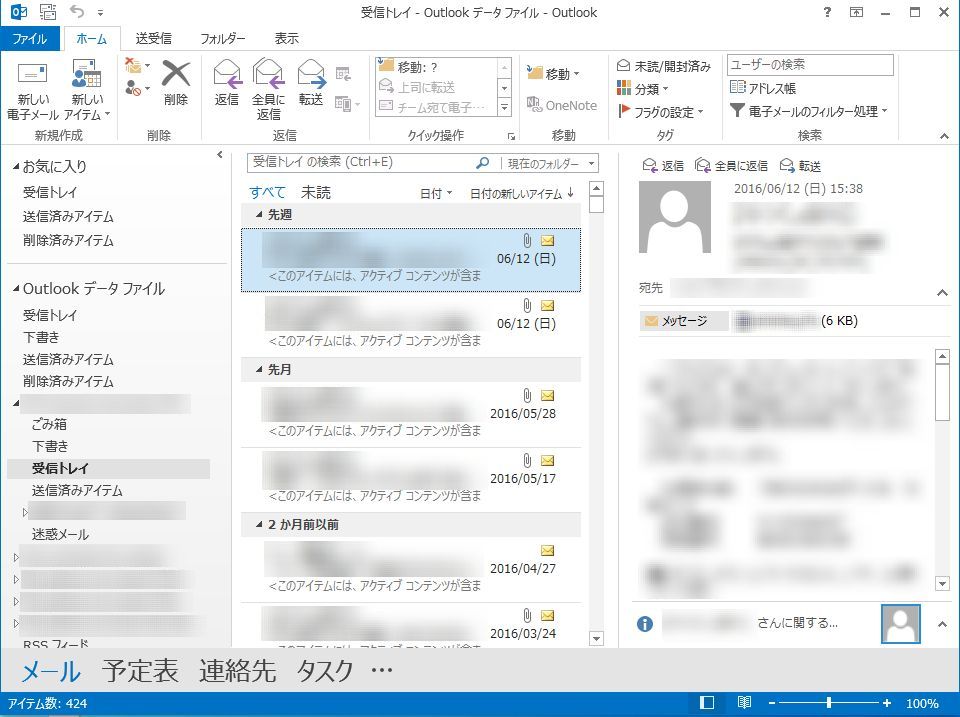960x717 pixels.
Task: Create a new email with 新しい電子メール
Action: (32, 91)
